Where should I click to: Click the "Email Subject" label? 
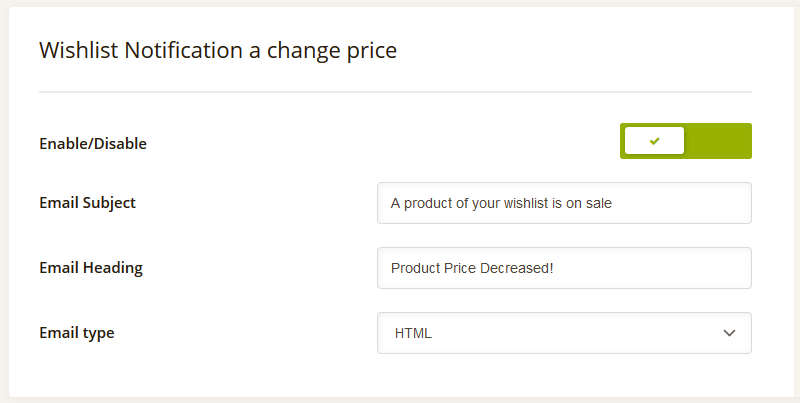point(87,203)
